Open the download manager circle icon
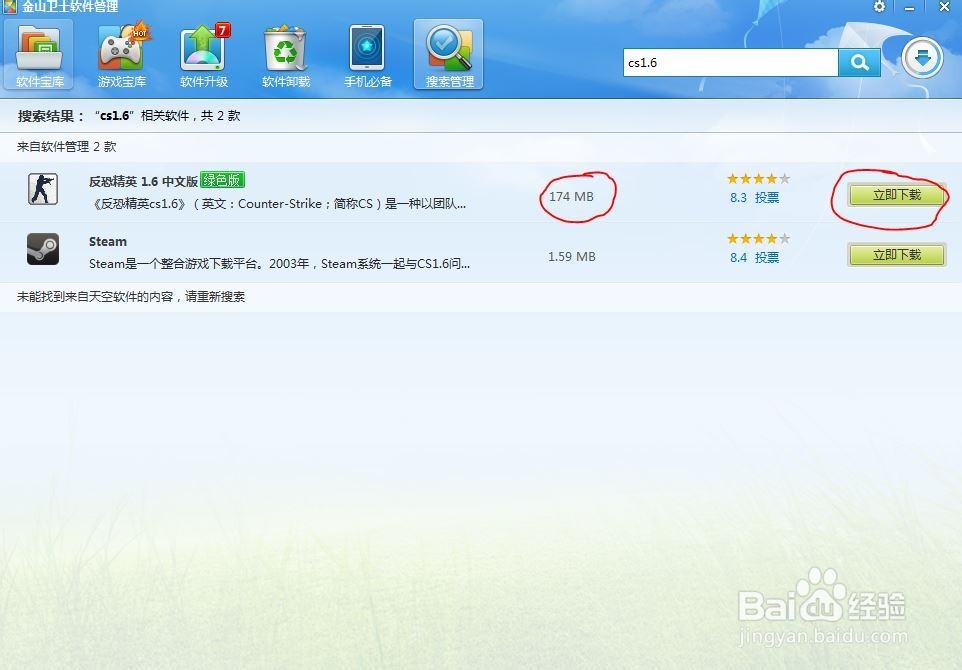 (923, 58)
